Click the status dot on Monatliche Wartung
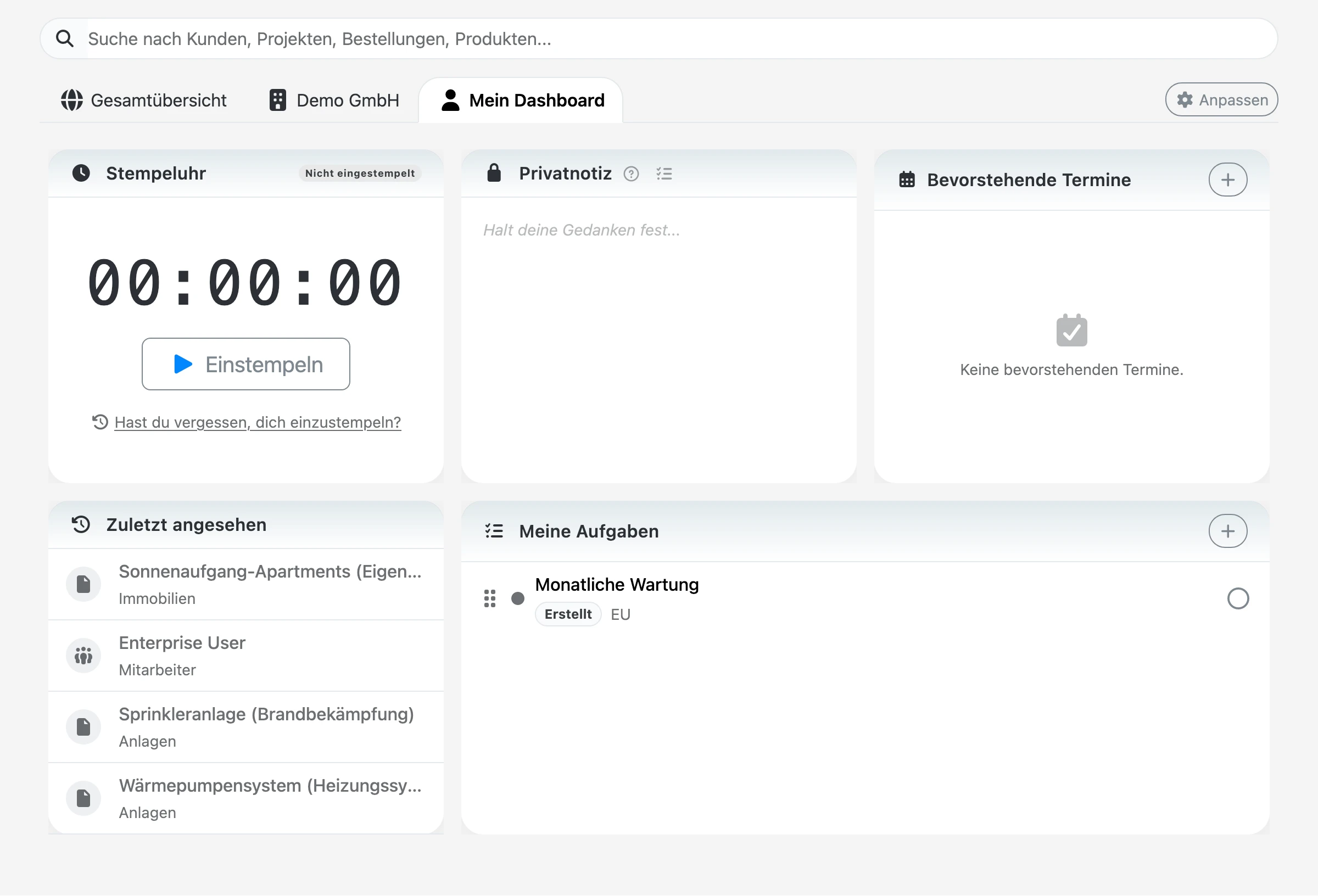Screen dimensions: 1318x896 pos(518,599)
